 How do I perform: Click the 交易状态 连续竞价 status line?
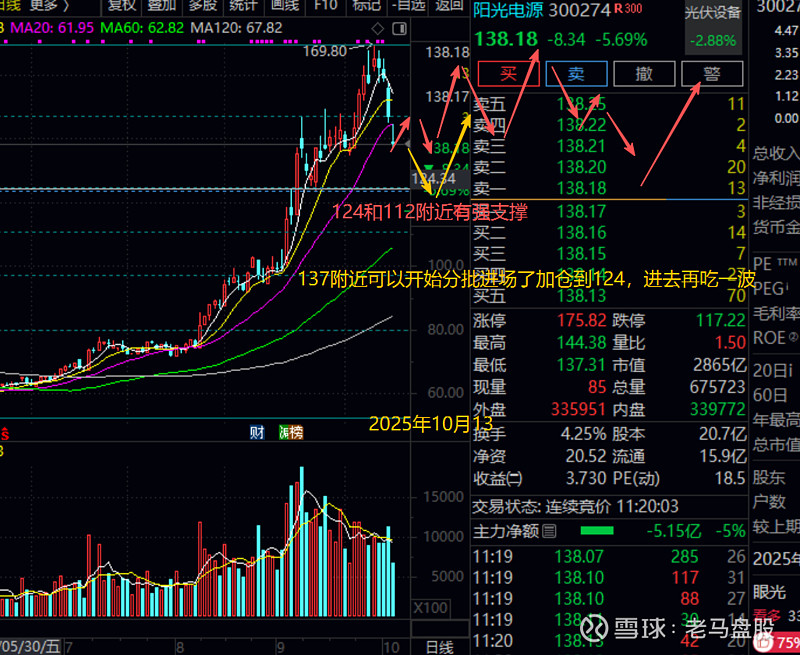click(x=576, y=507)
